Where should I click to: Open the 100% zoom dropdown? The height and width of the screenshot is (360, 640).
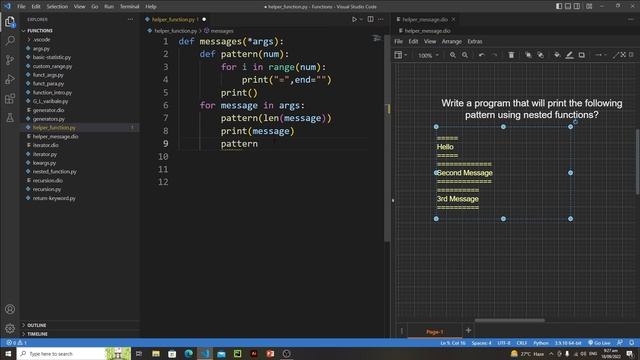point(428,55)
